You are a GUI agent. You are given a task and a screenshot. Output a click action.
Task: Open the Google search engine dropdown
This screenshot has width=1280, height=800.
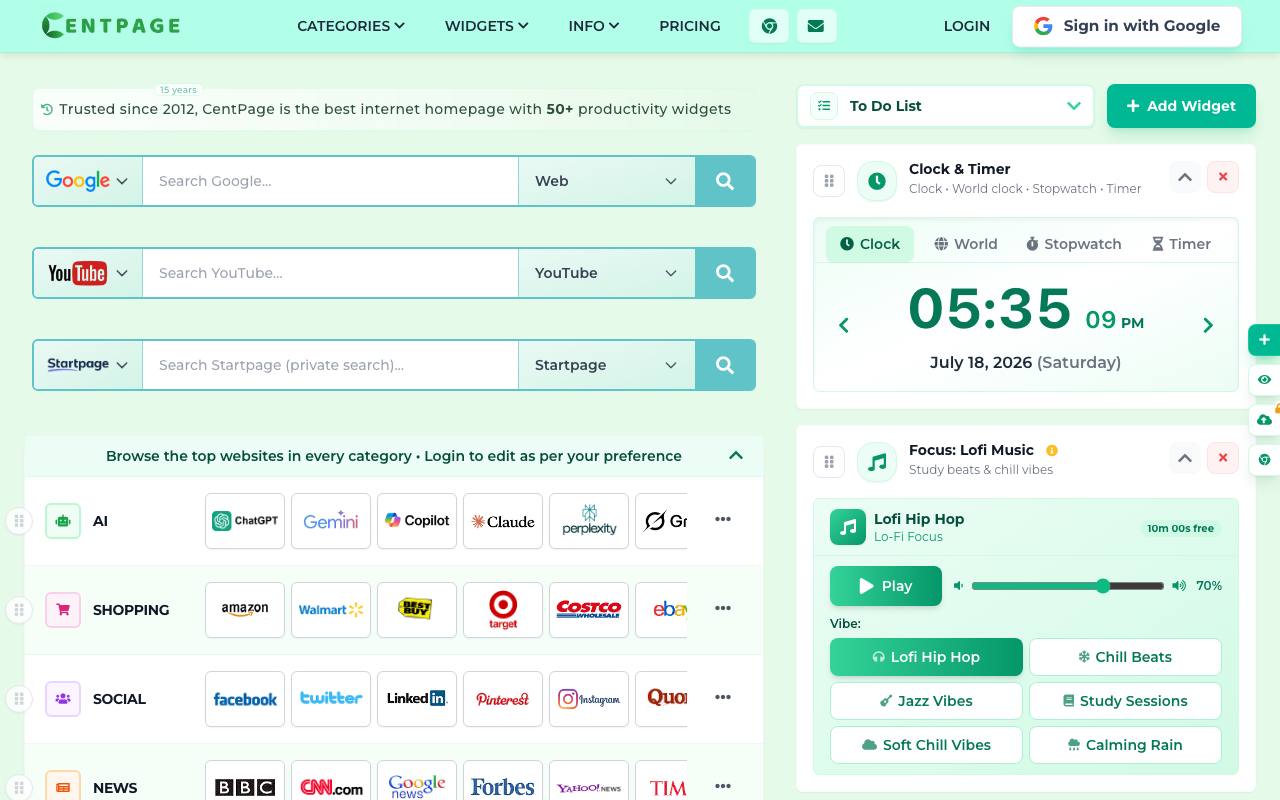[x=88, y=181]
